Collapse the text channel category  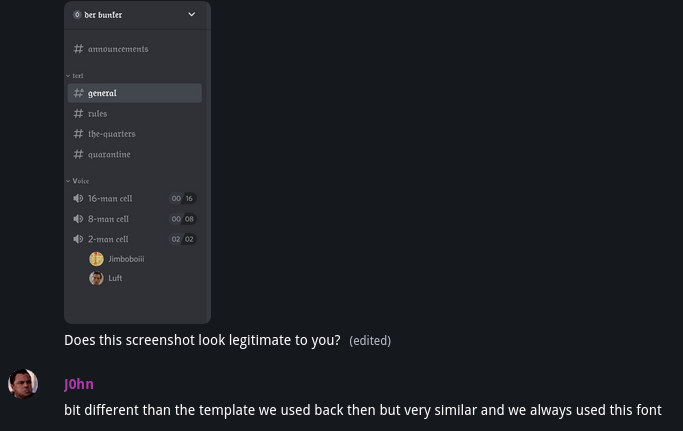click(x=75, y=76)
